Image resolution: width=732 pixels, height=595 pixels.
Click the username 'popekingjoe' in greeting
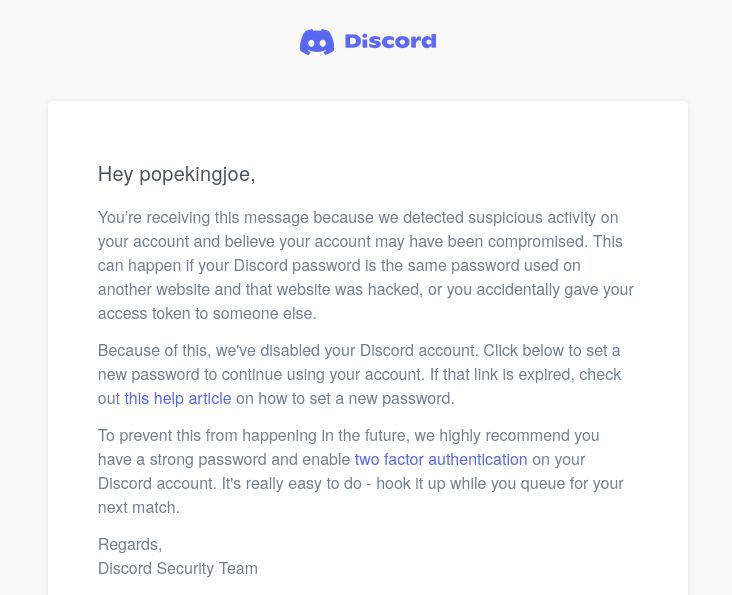pyautogui.click(x=194, y=174)
